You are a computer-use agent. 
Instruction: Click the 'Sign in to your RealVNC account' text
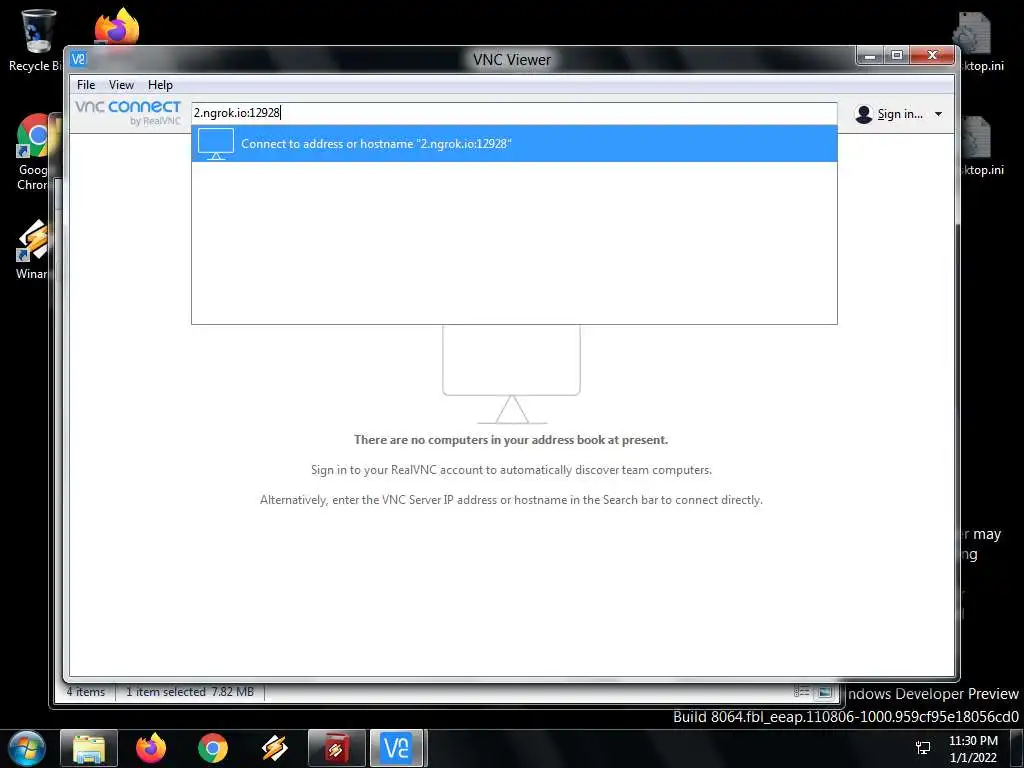coord(511,470)
